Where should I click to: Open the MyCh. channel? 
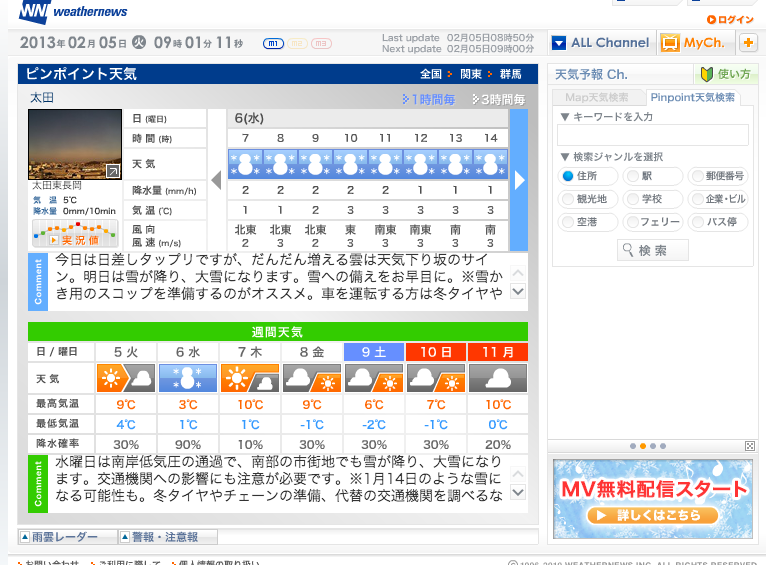click(695, 43)
